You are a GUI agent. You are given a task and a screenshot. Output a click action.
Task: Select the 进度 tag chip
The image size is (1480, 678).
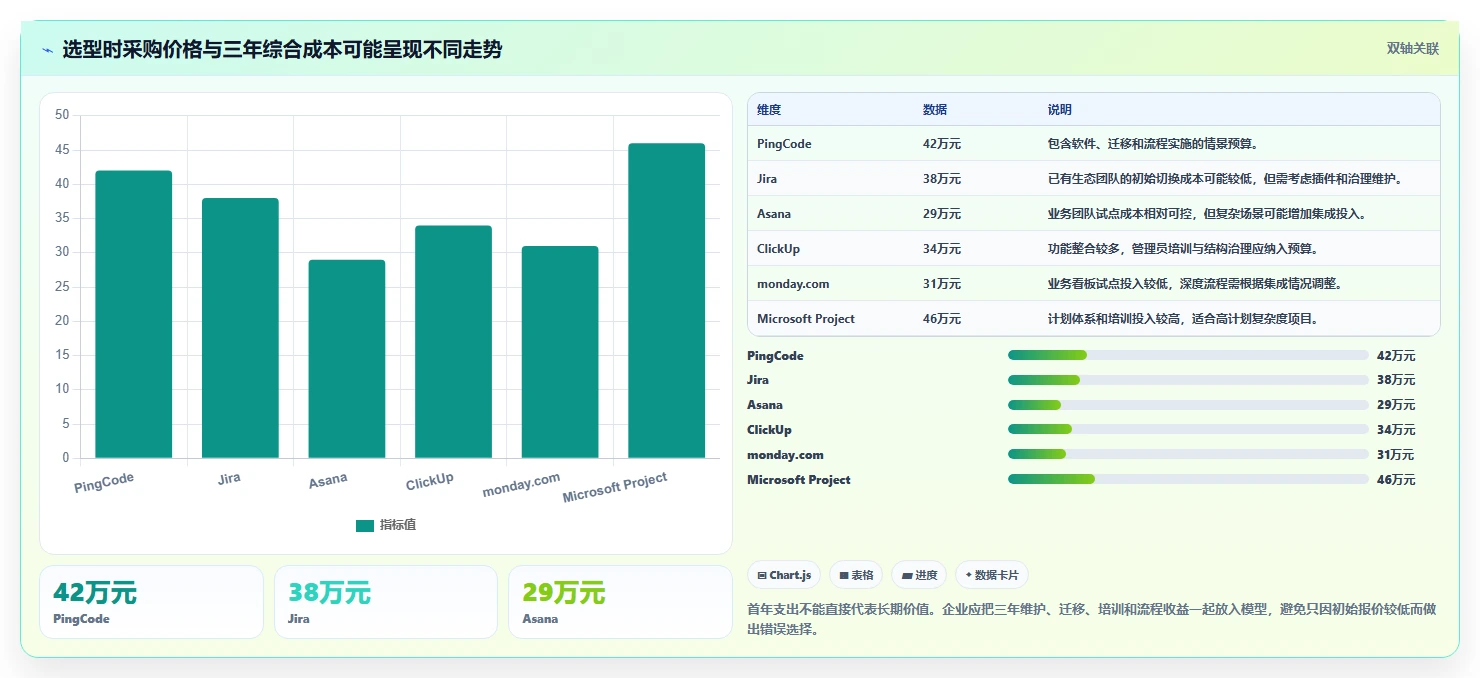[x=919, y=575]
